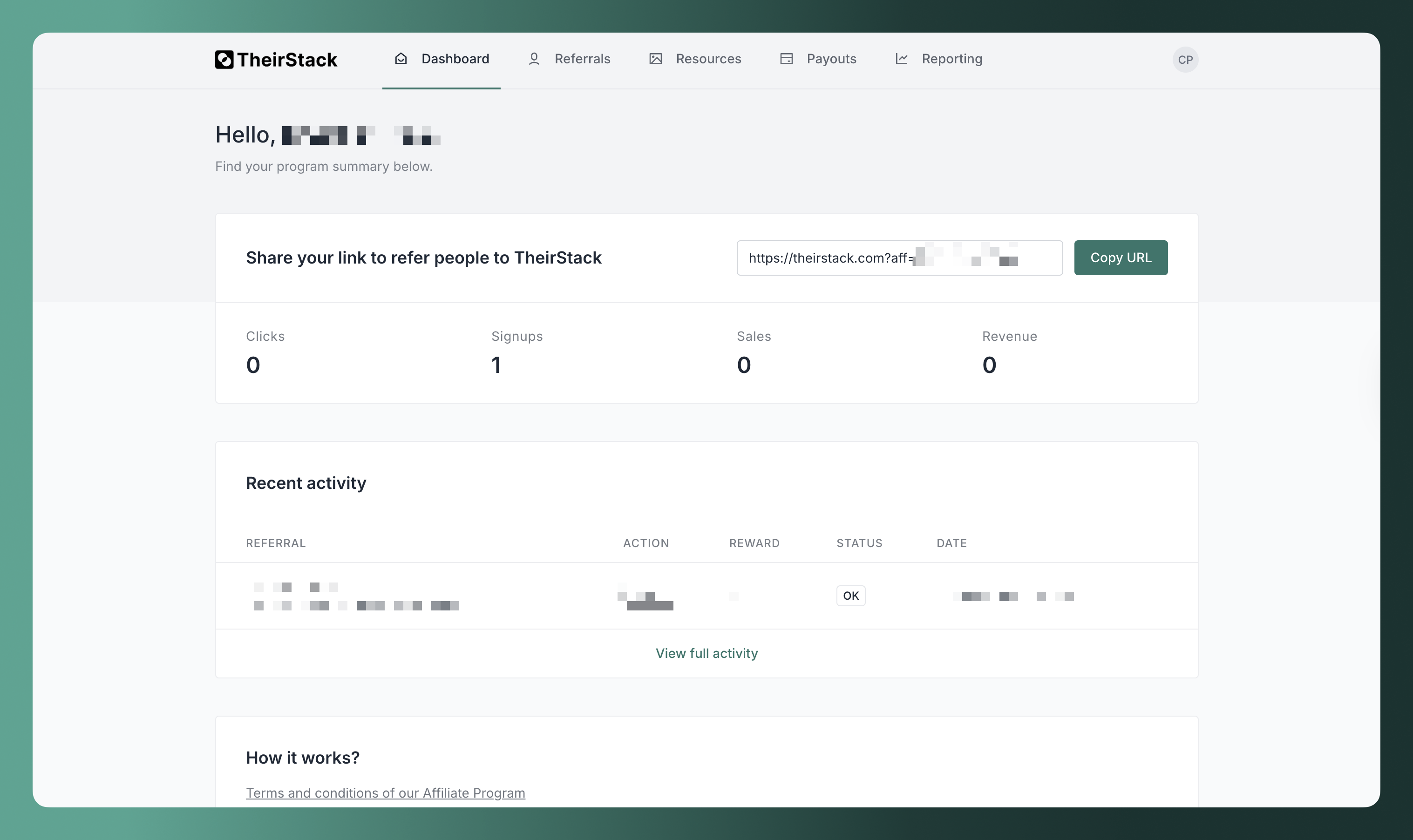Screen dimensions: 1413x840
Task: Click the Referrals person icon
Action: pyautogui.click(x=534, y=59)
